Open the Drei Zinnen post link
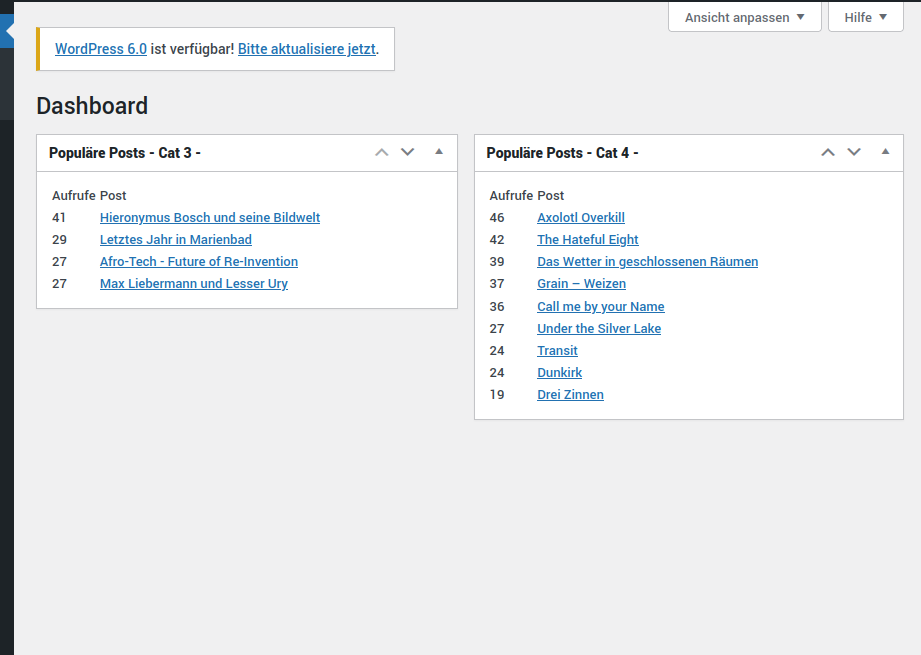Viewport: 921px width, 655px height. [570, 395]
